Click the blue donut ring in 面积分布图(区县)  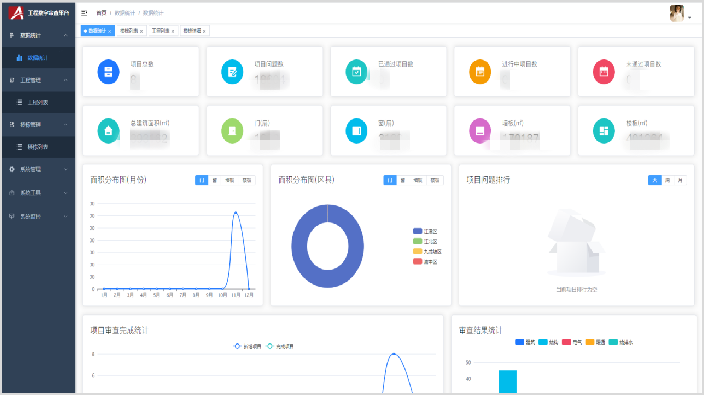click(x=299, y=246)
